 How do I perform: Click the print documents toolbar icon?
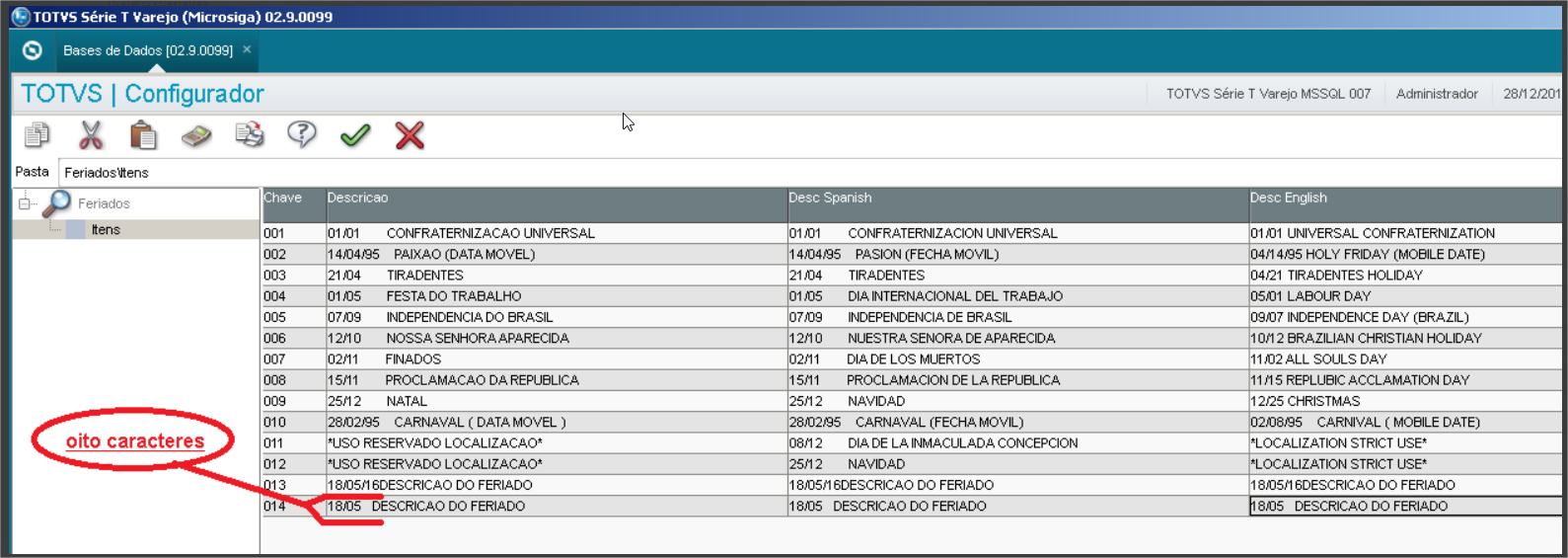[x=250, y=134]
